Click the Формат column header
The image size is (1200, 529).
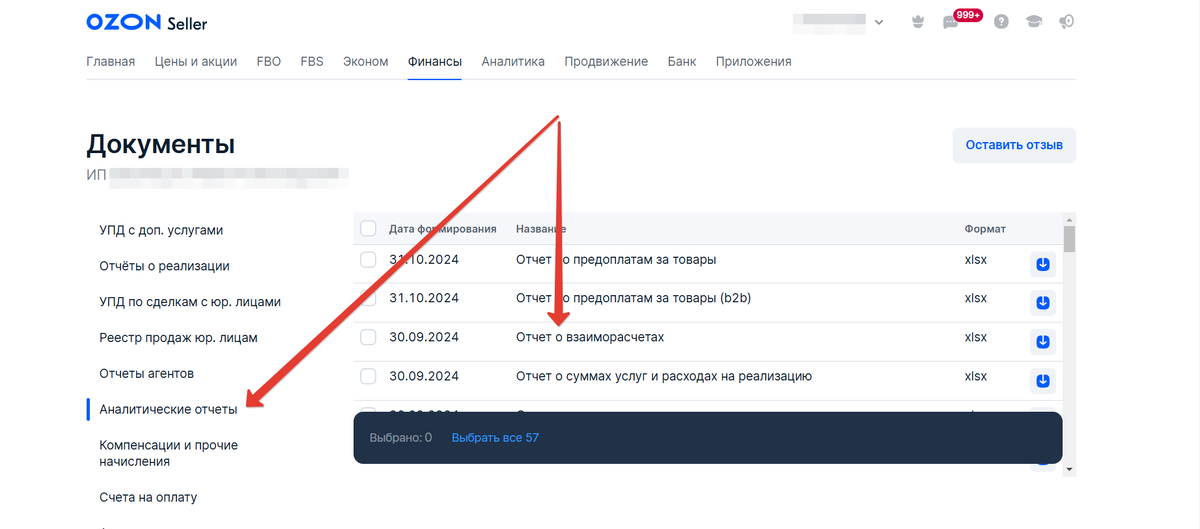985,229
